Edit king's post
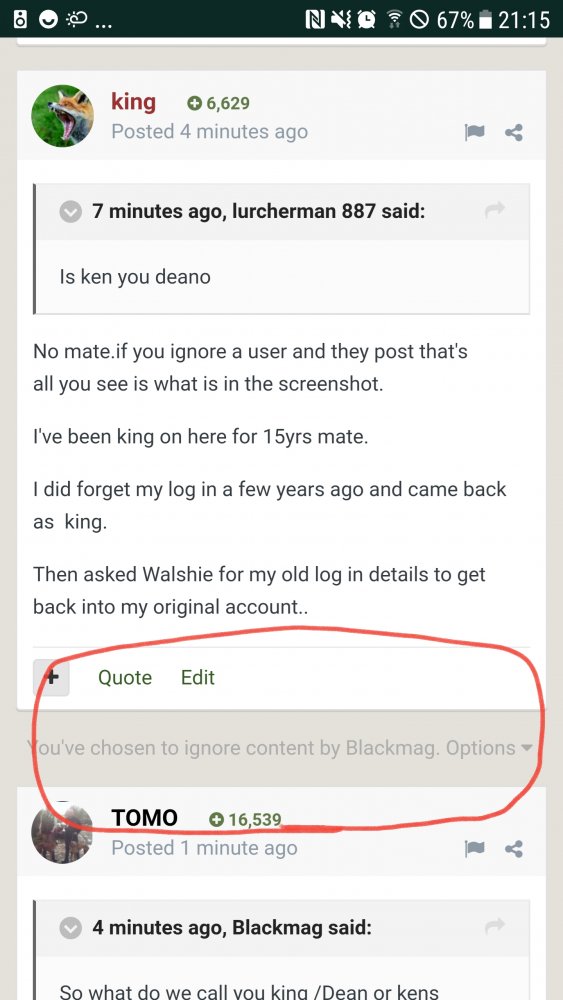 pyautogui.click(x=198, y=677)
